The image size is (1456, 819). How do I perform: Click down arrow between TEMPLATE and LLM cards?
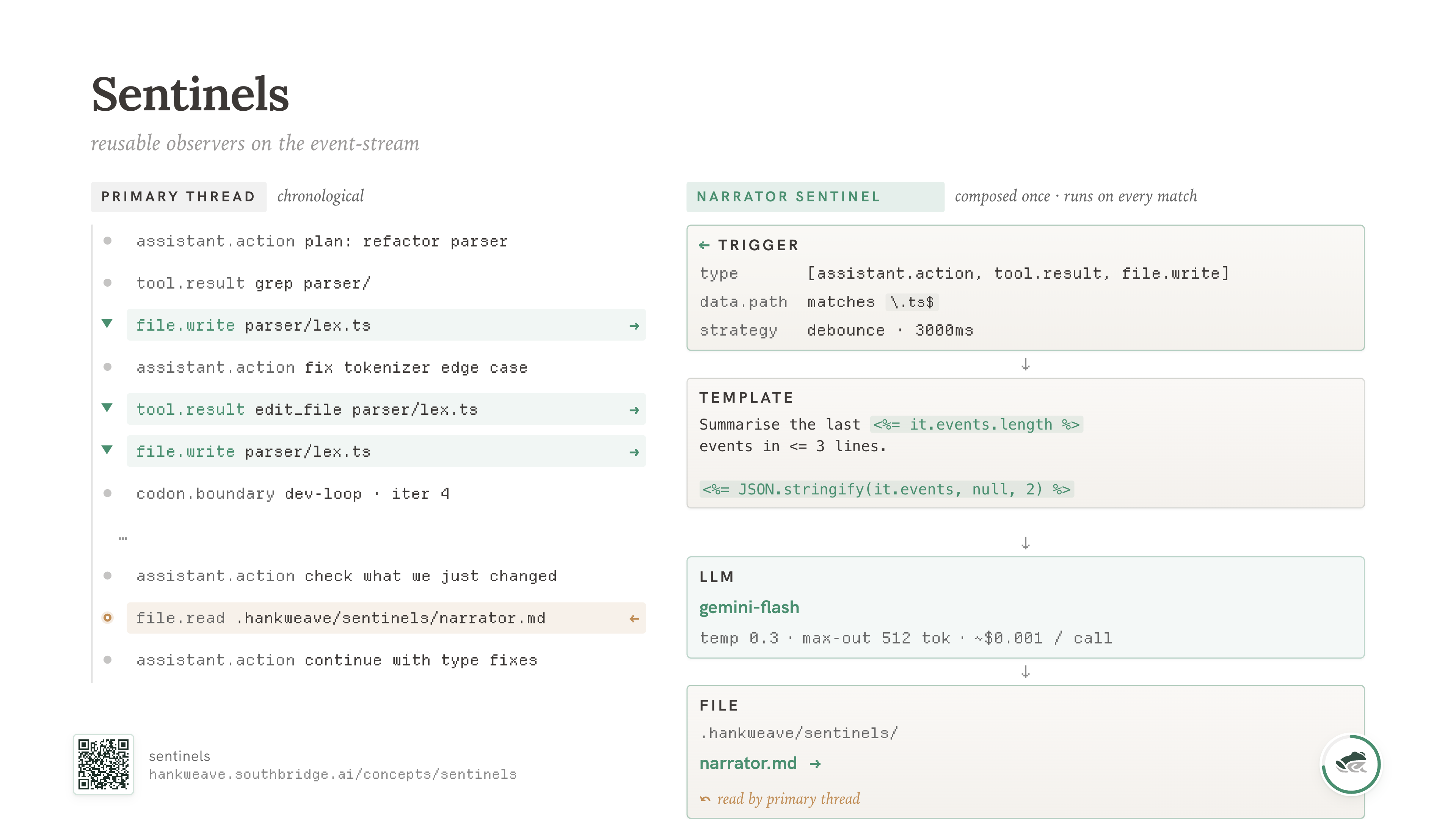point(1025,543)
